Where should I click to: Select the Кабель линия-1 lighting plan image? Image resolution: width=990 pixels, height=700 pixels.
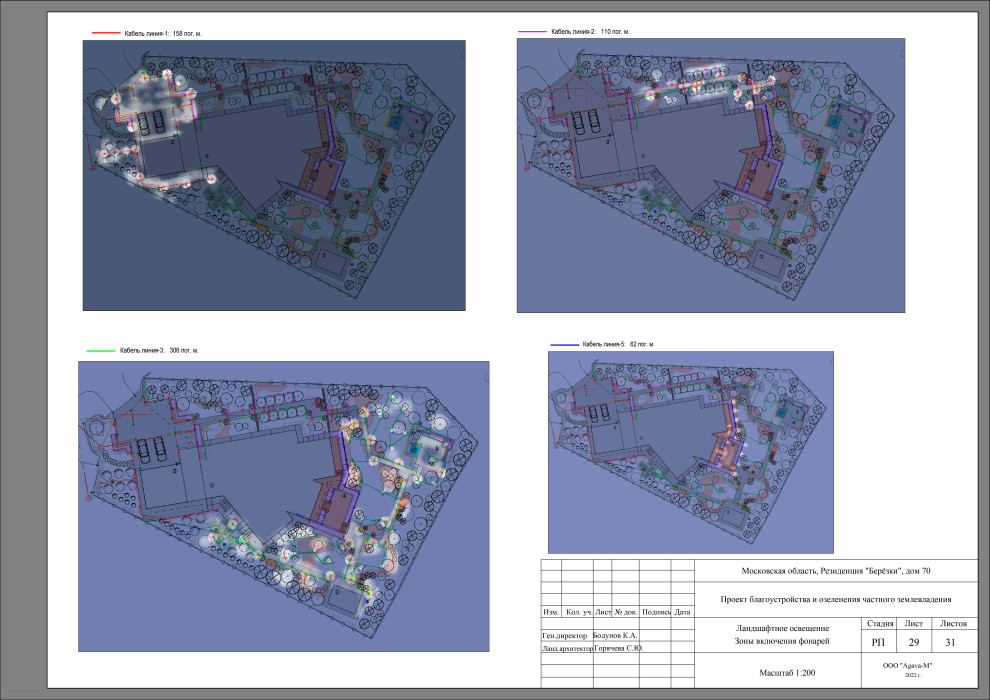[273, 175]
